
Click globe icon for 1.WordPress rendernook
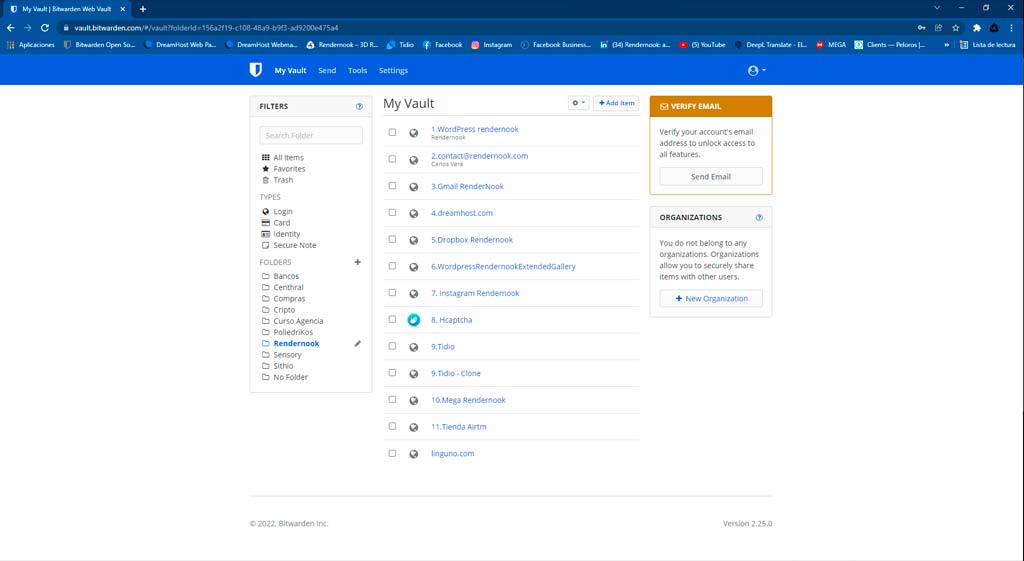[x=413, y=133]
